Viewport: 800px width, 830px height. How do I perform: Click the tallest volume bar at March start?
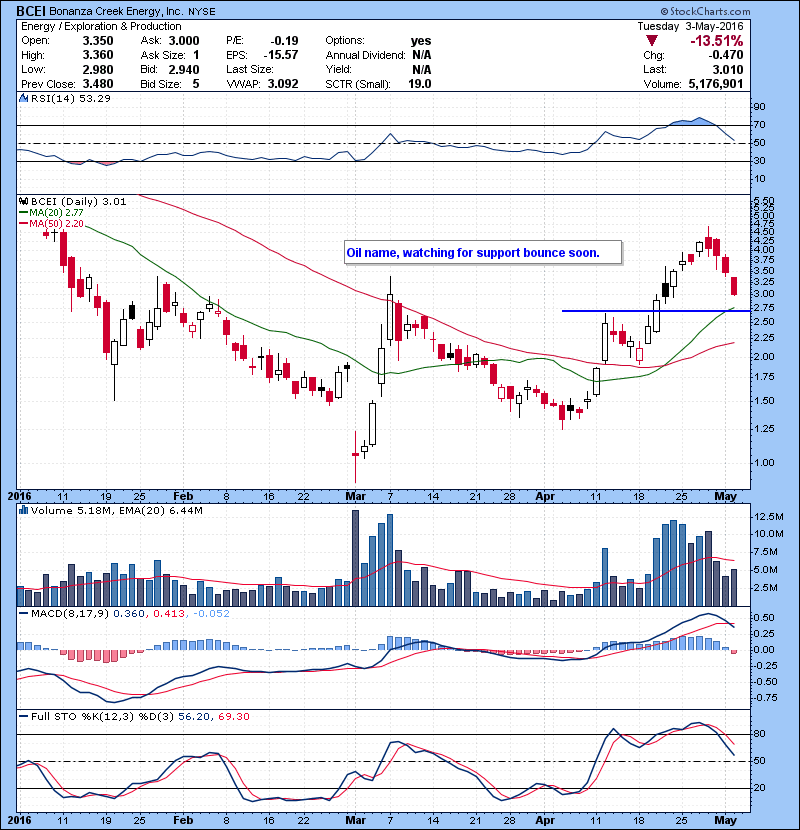[x=355, y=558]
